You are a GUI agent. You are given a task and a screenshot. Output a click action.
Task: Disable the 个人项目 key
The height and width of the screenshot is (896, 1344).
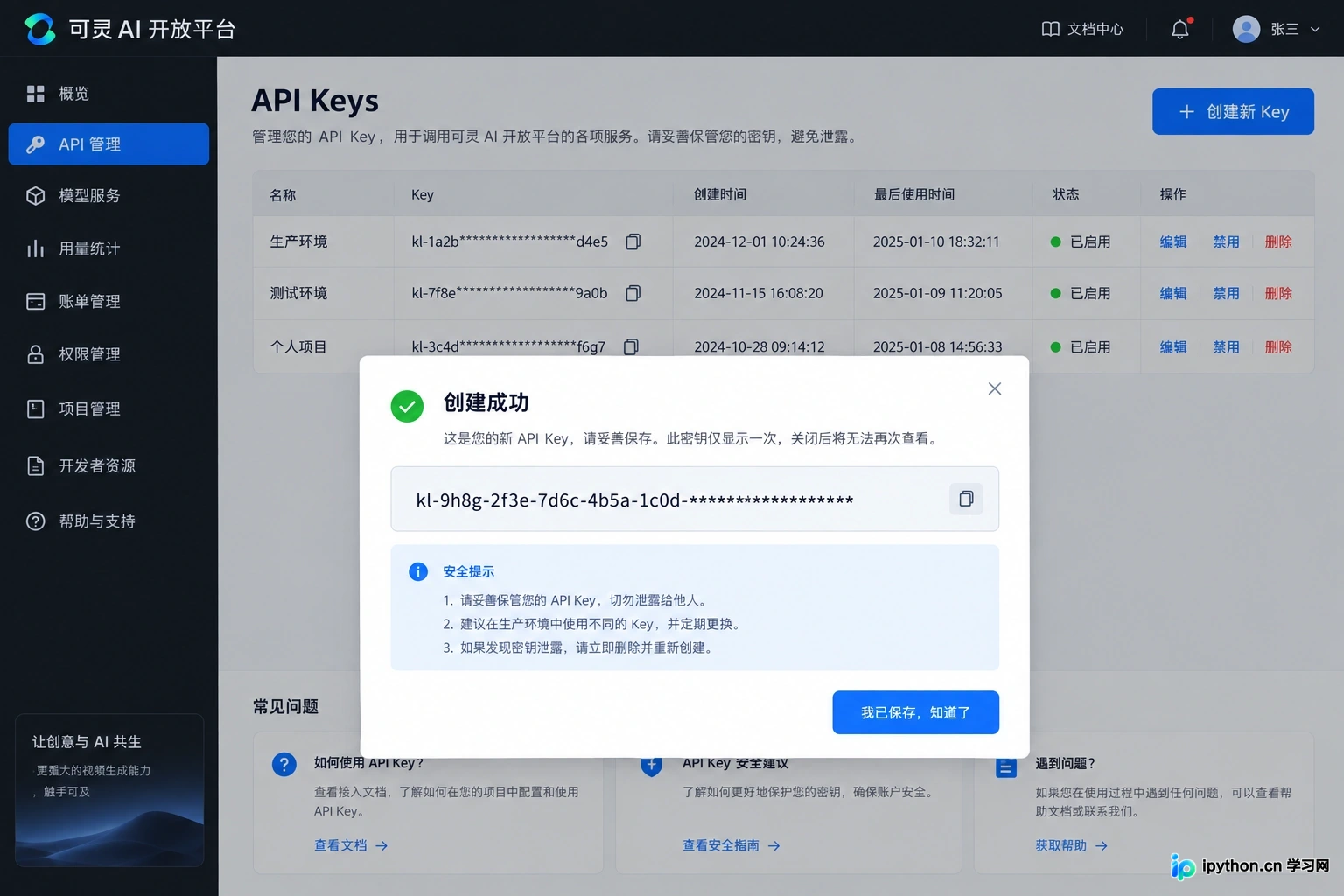1226,346
